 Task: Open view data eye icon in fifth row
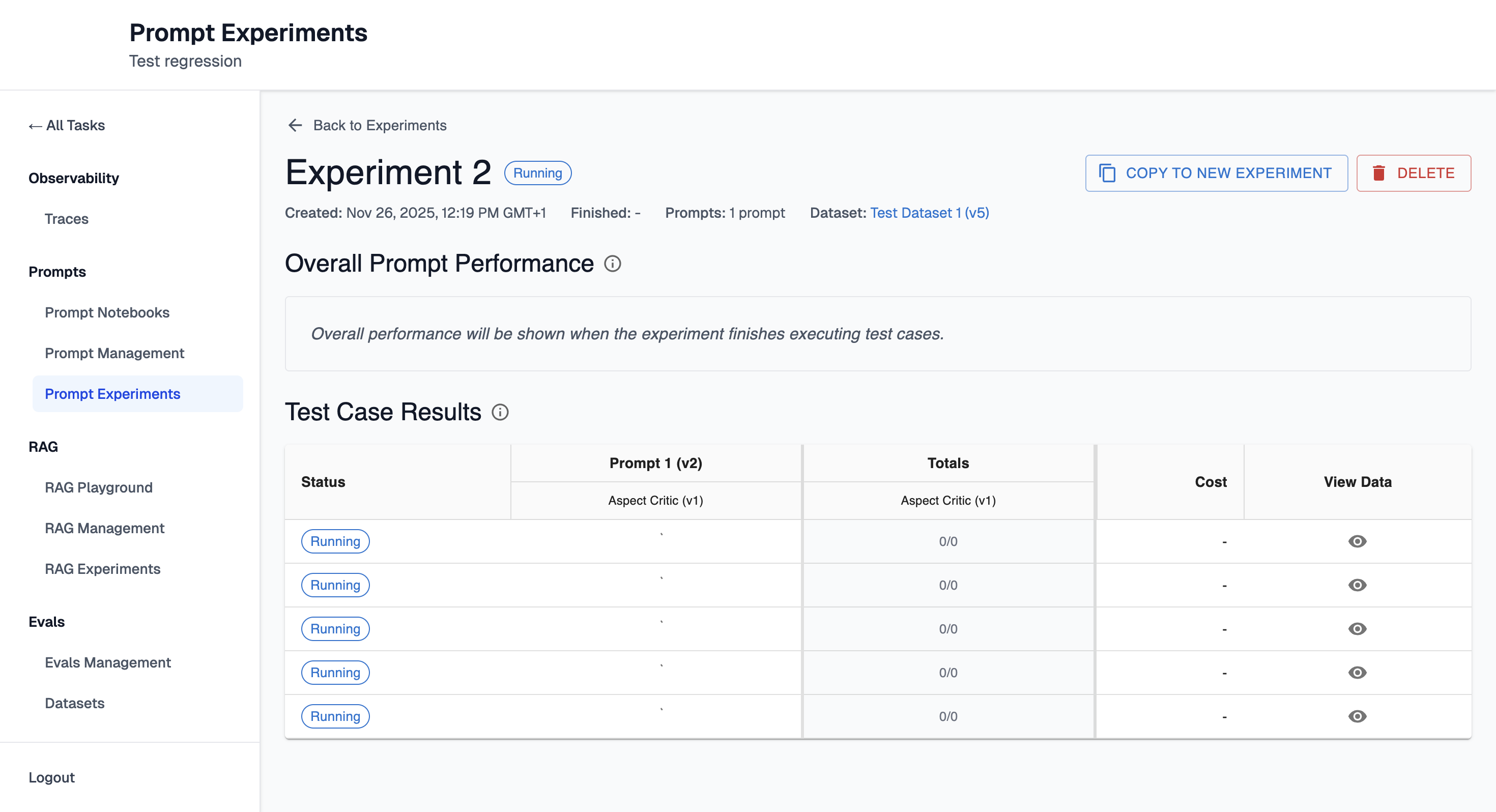1357,716
